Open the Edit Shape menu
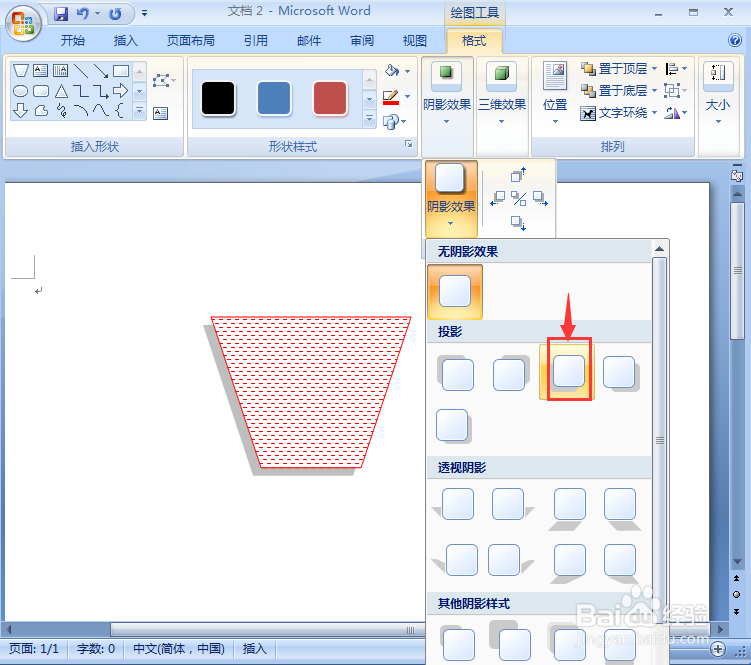The image size is (751, 665). click(x=164, y=80)
